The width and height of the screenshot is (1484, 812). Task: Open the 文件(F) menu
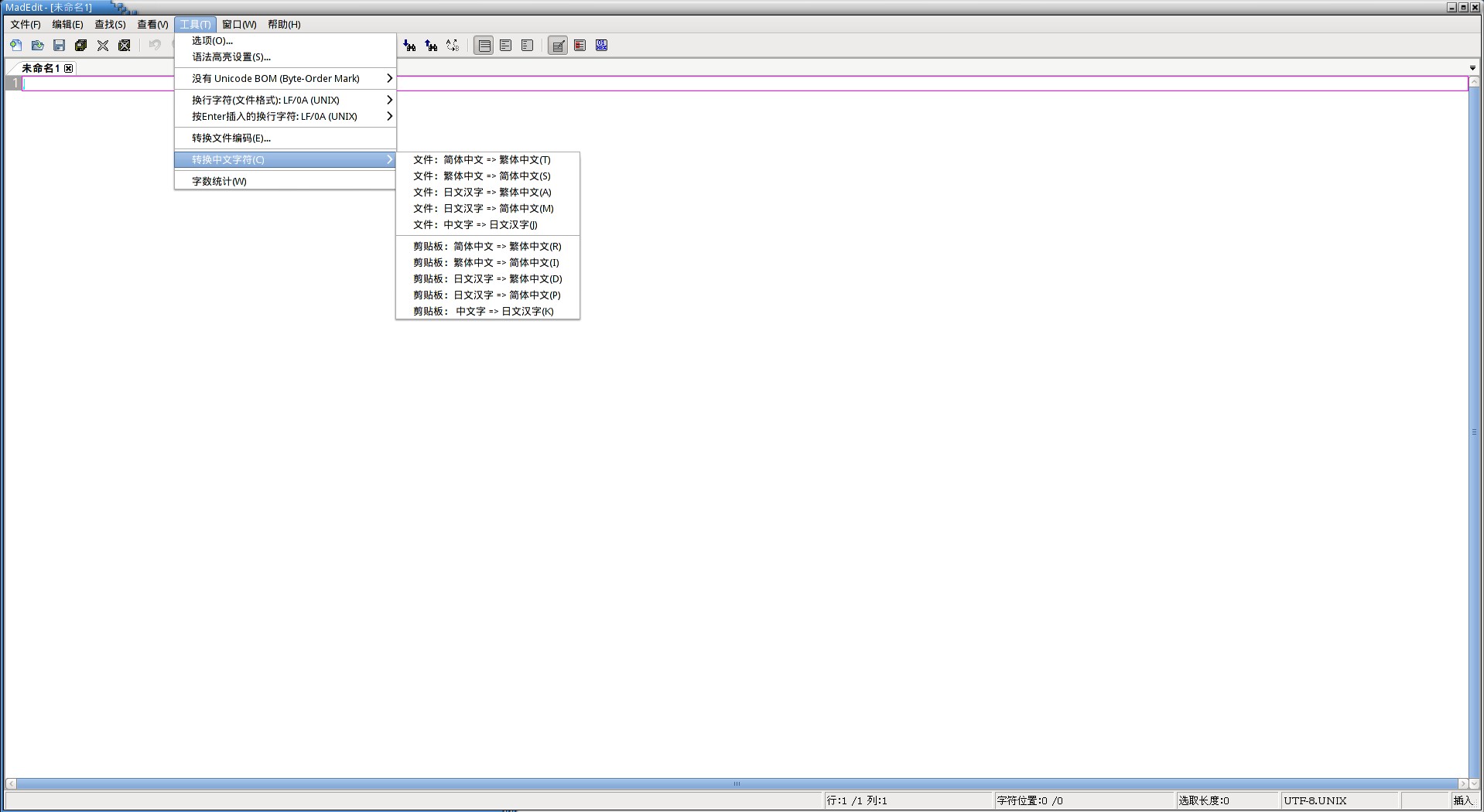click(26, 25)
